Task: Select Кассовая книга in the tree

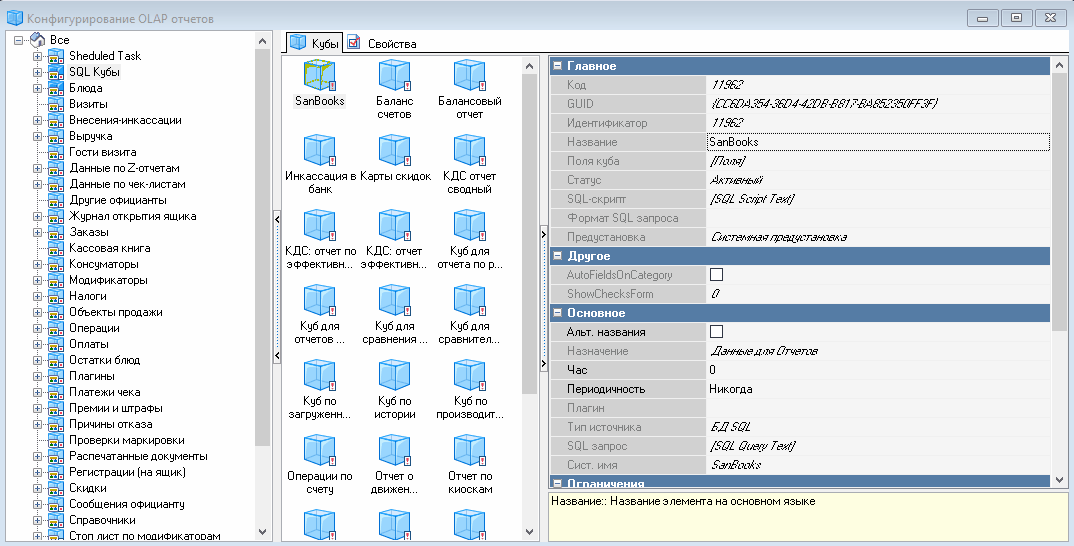Action: coord(110,248)
